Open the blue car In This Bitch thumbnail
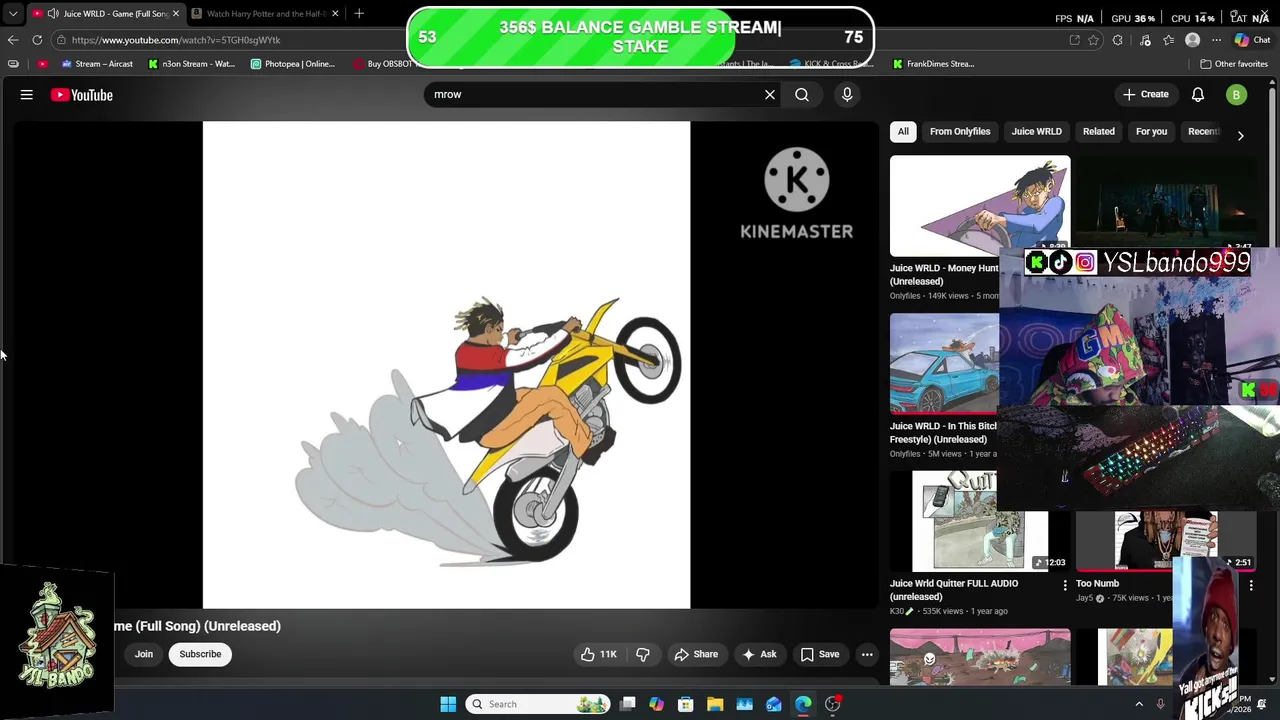The height and width of the screenshot is (720, 1280). [x=944, y=364]
